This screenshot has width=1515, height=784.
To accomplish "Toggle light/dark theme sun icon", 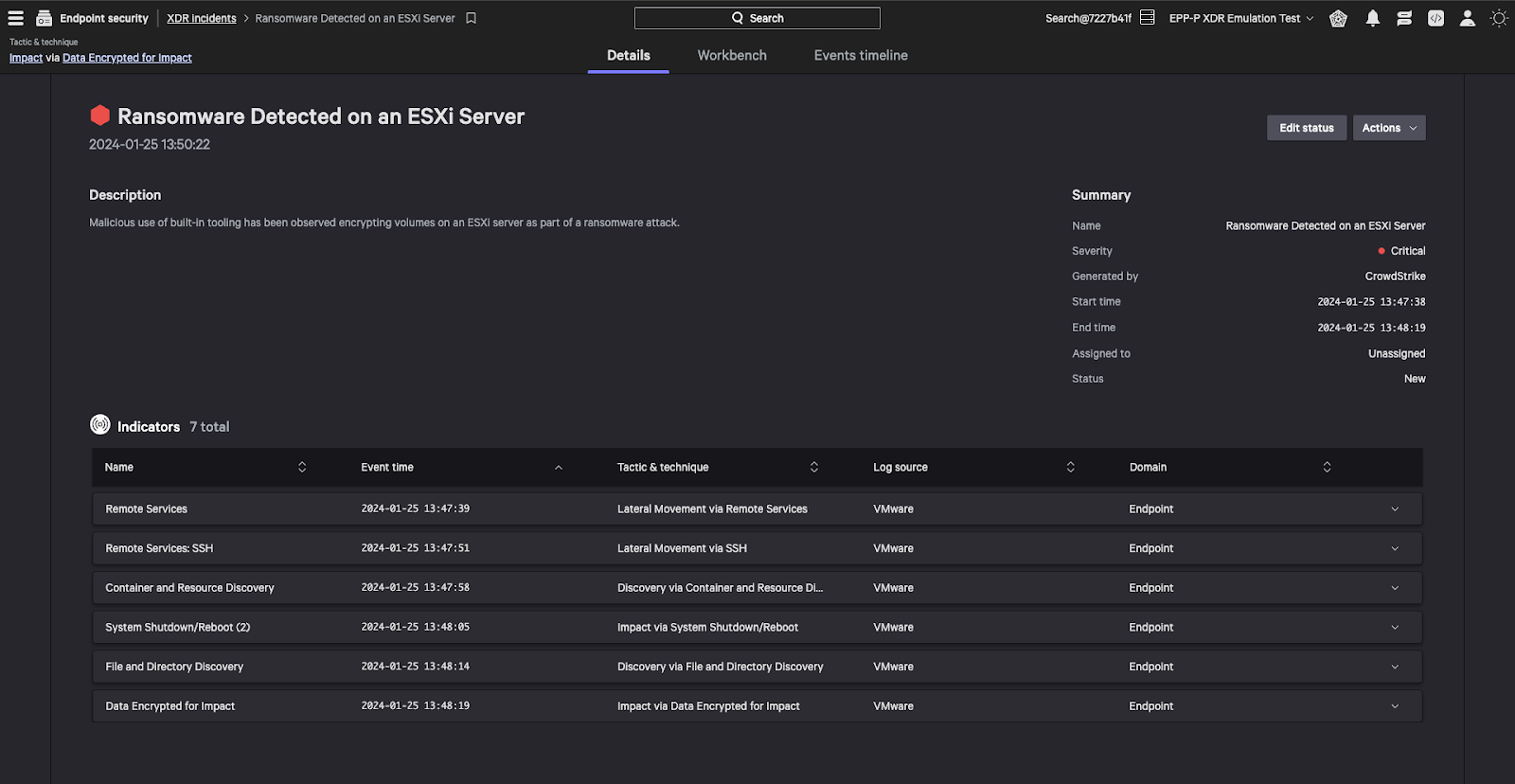I will coord(1499,18).
